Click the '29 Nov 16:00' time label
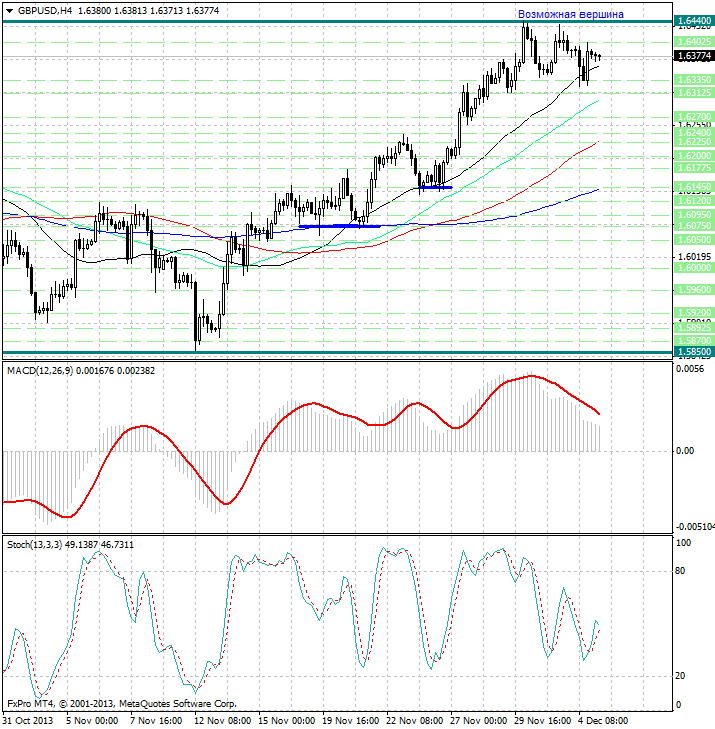Image resolution: width=715 pixels, height=729 pixels. (543, 721)
